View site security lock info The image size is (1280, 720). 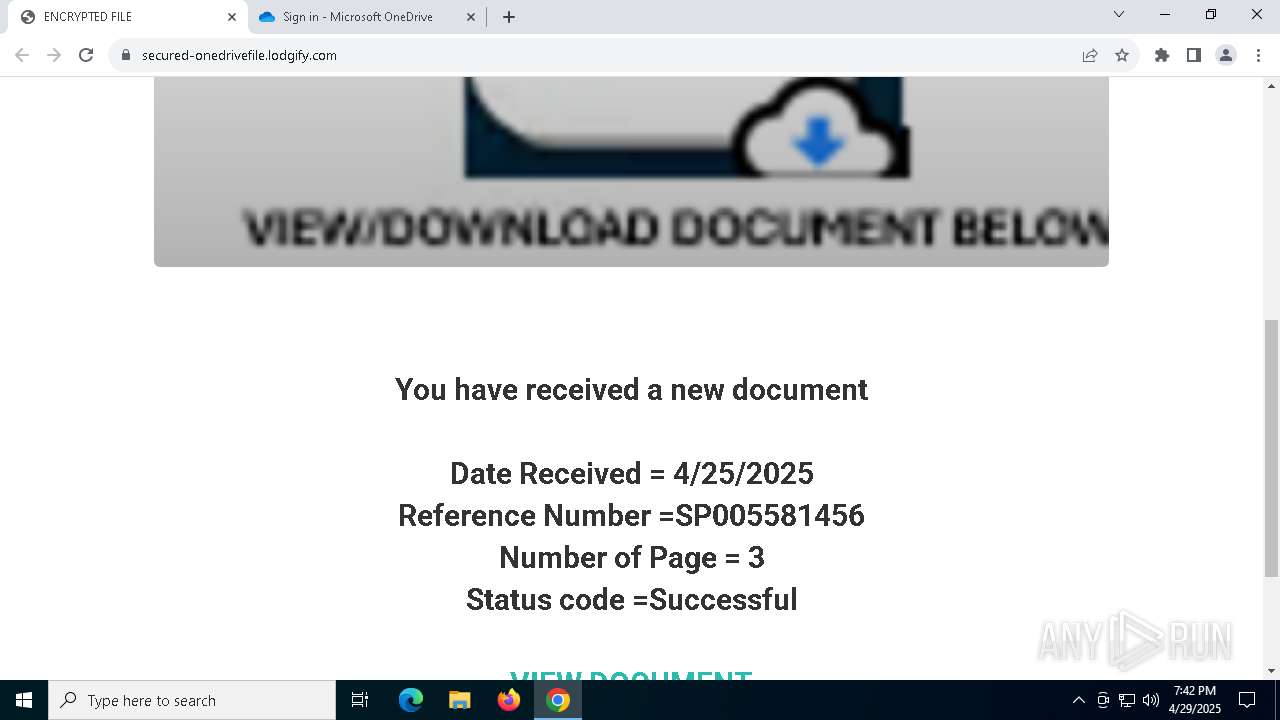pos(126,55)
